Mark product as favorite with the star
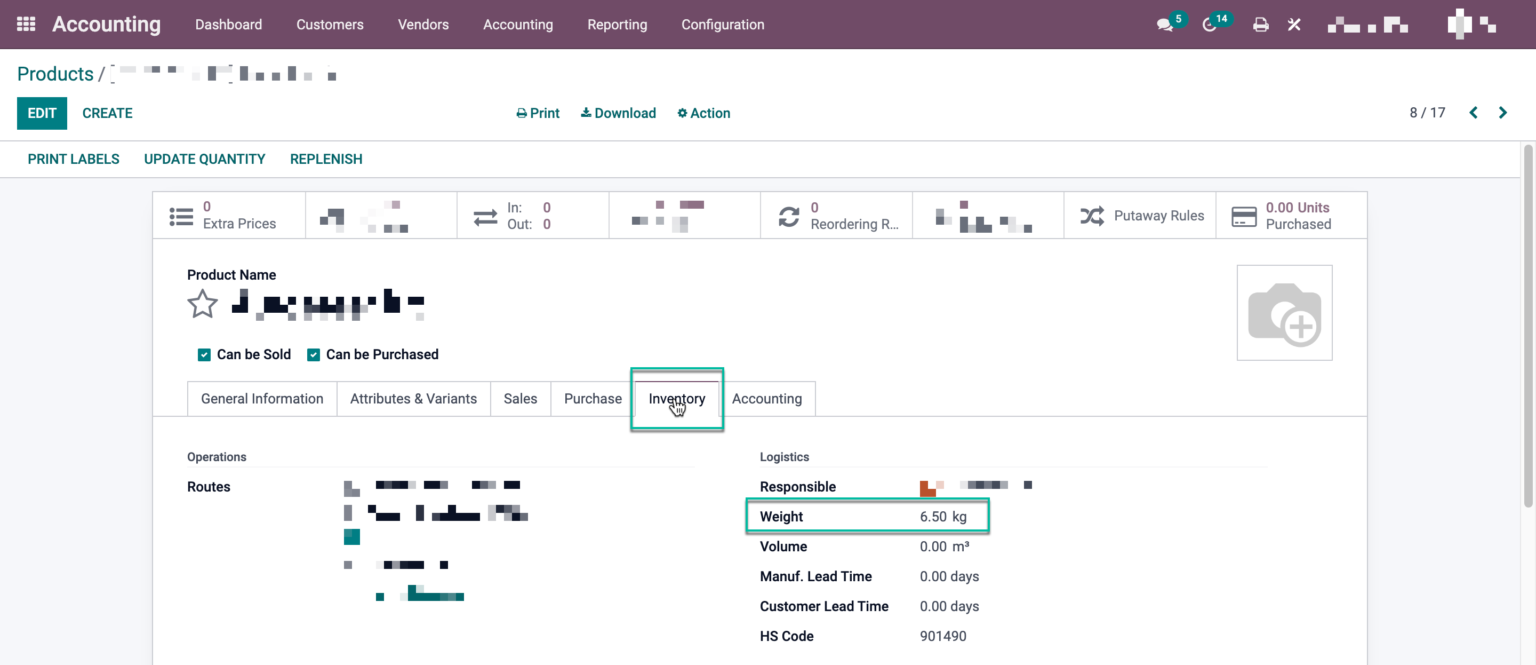 click(202, 303)
